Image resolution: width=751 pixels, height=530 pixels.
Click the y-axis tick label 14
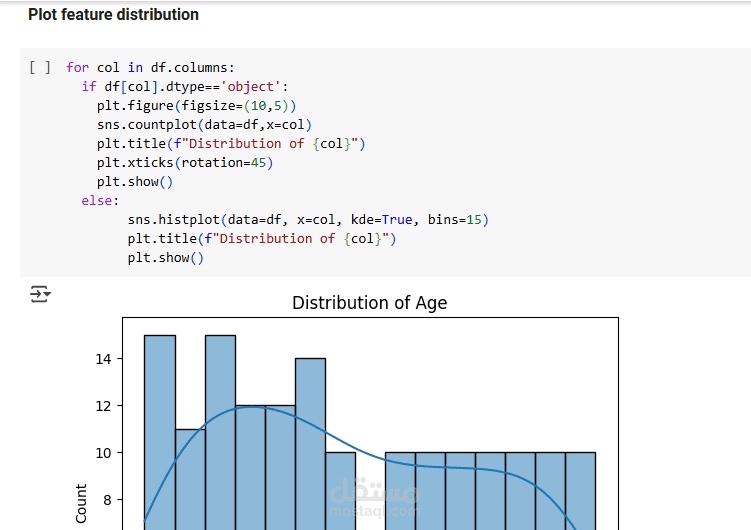(x=103, y=359)
